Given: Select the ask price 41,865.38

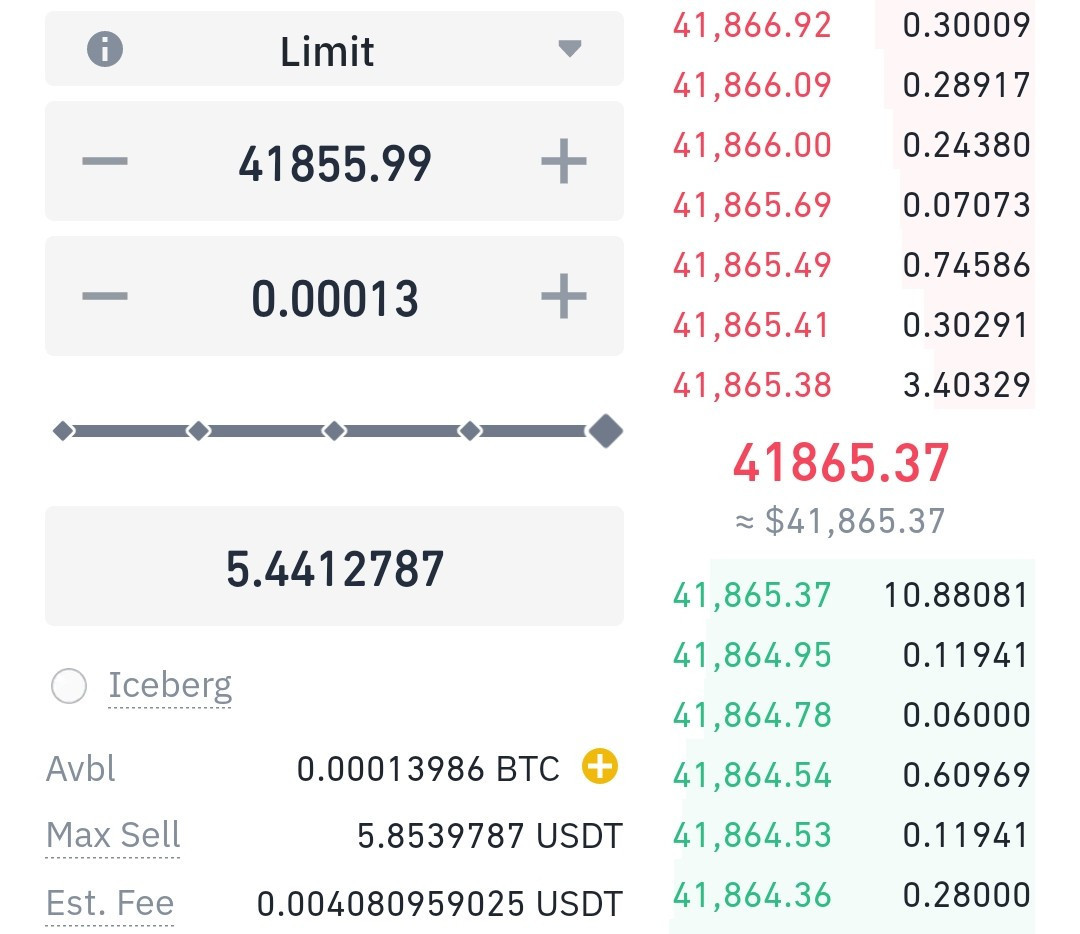Looking at the screenshot, I should tap(752, 385).
